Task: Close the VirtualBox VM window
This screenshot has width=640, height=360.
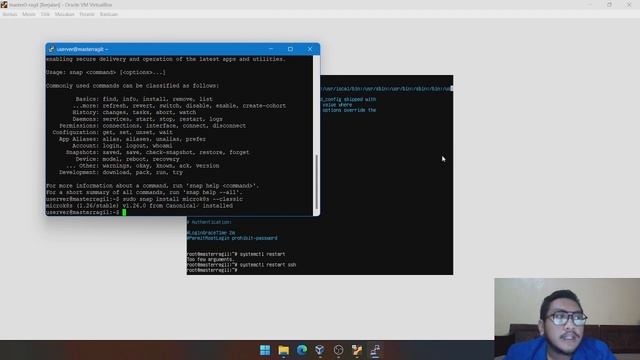Action: point(629,4)
